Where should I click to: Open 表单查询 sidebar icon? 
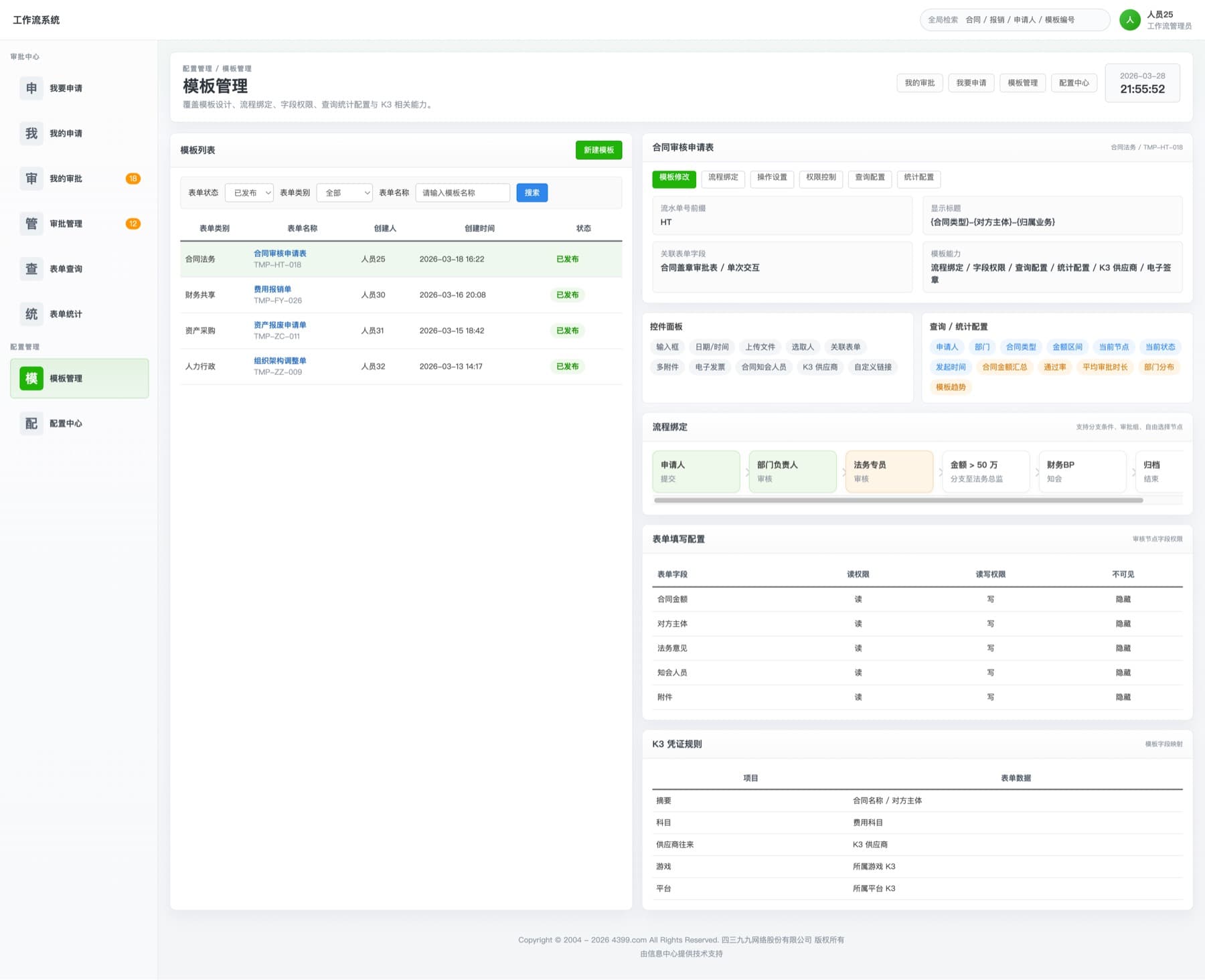pyautogui.click(x=31, y=268)
